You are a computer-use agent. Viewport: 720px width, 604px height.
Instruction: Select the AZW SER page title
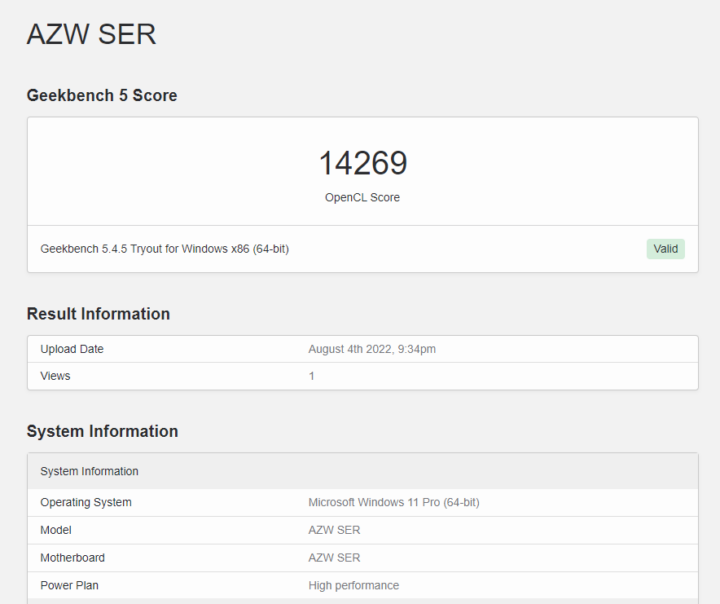[x=91, y=34]
